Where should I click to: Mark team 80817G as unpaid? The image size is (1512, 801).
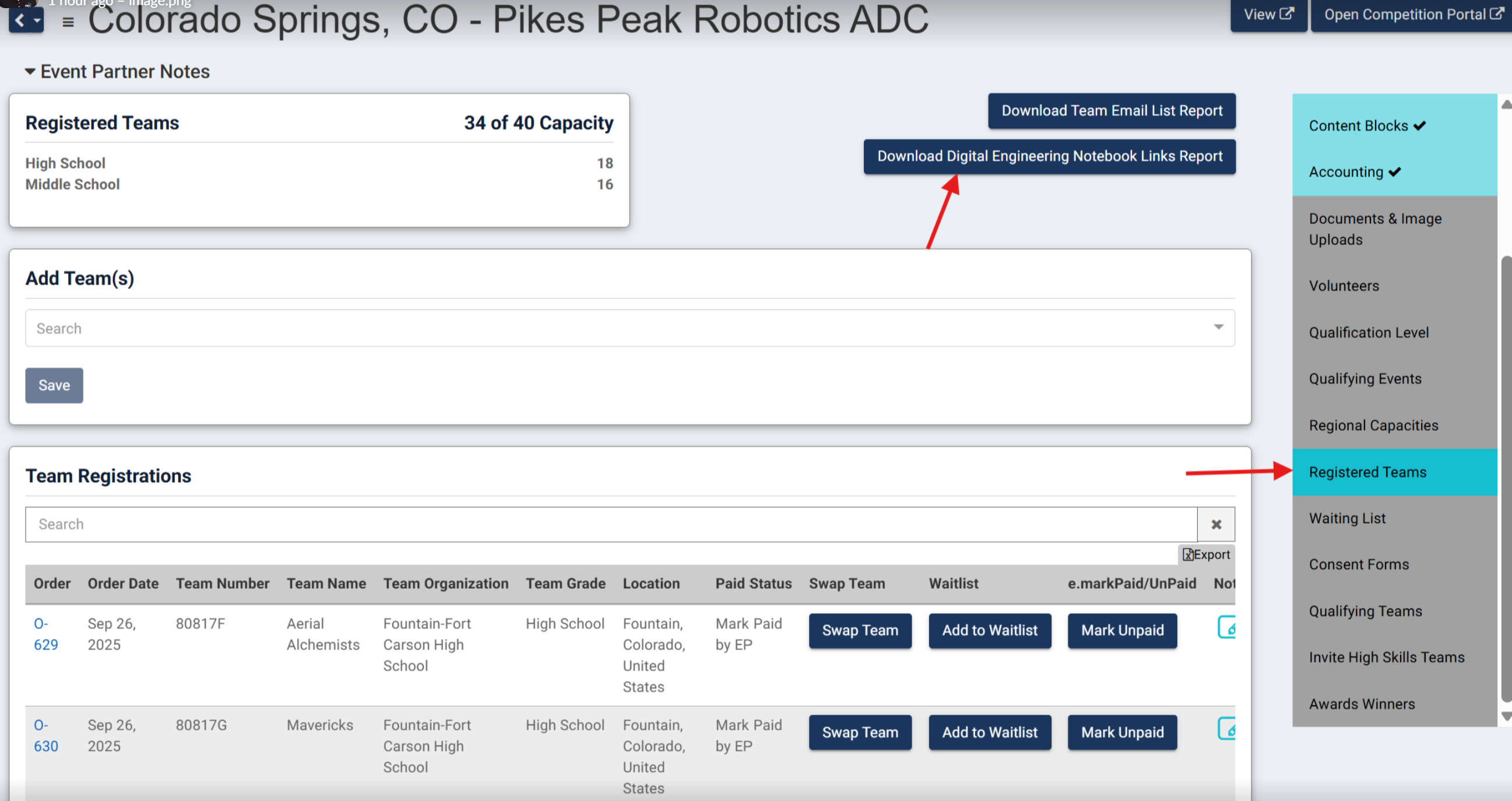pos(1122,732)
